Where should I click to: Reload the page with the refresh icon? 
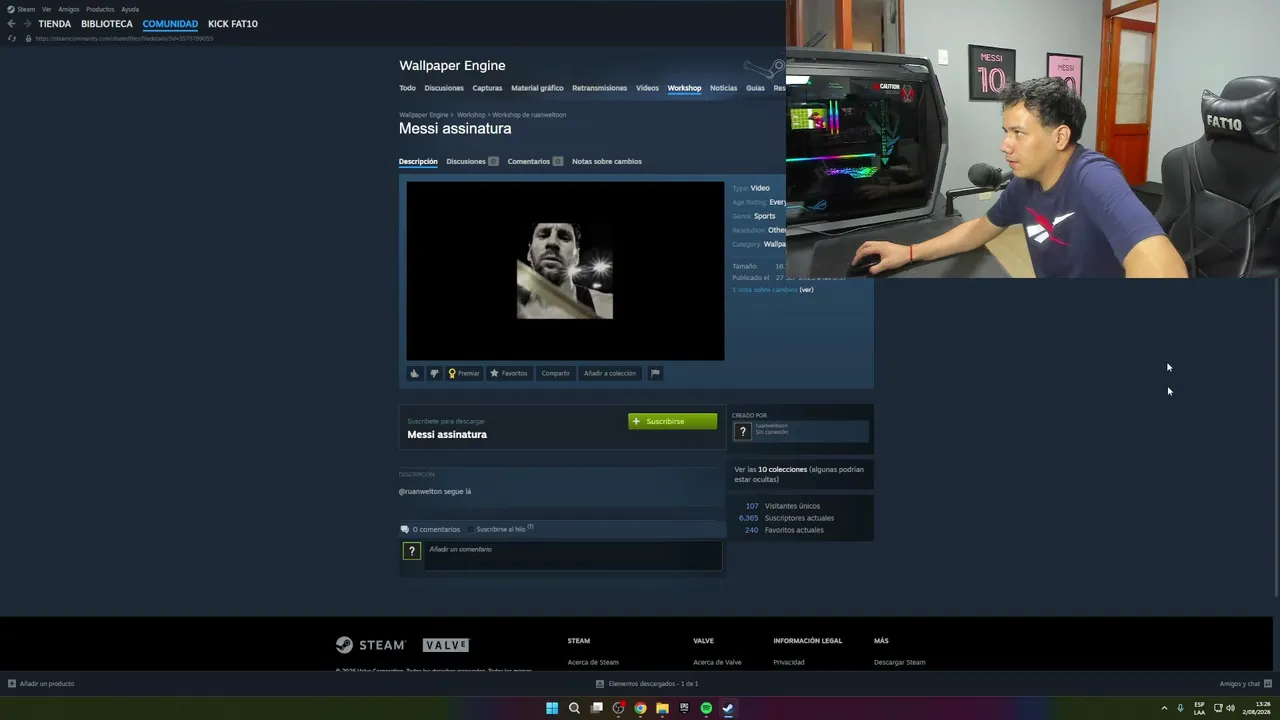[x=12, y=38]
